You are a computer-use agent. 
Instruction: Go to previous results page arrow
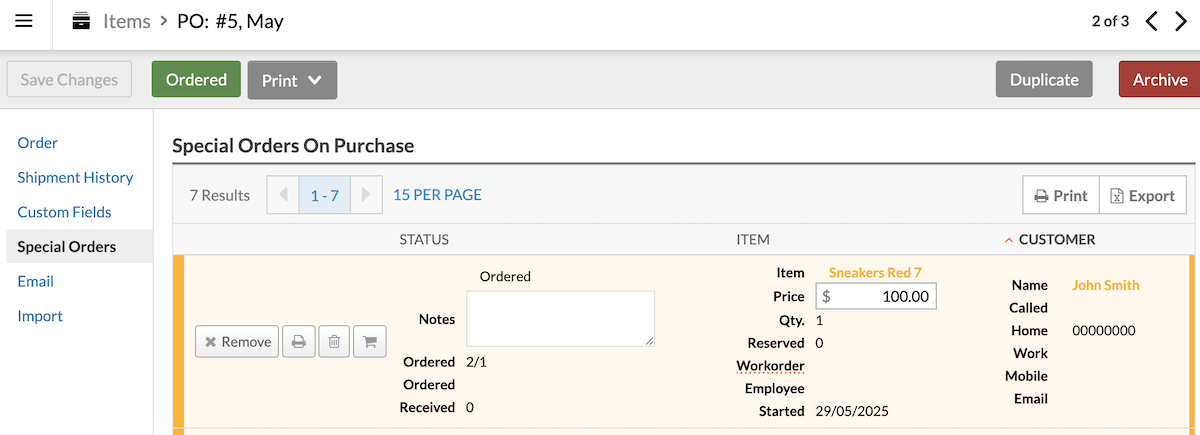(283, 195)
